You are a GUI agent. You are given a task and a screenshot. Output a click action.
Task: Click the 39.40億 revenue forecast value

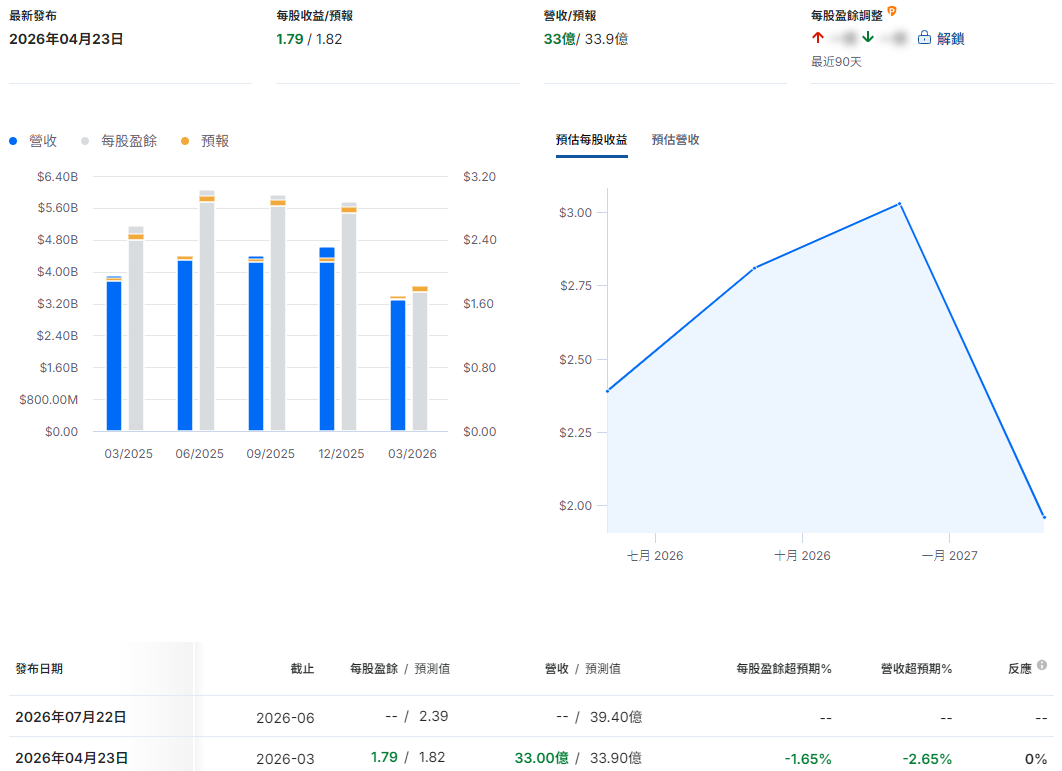616,717
